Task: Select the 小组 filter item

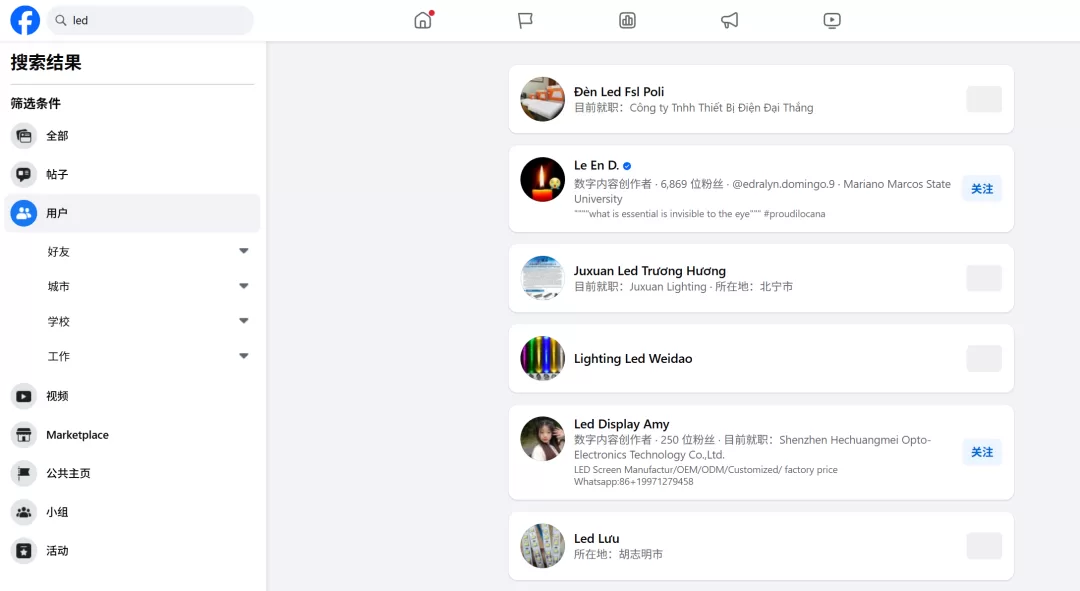Action: (x=132, y=512)
